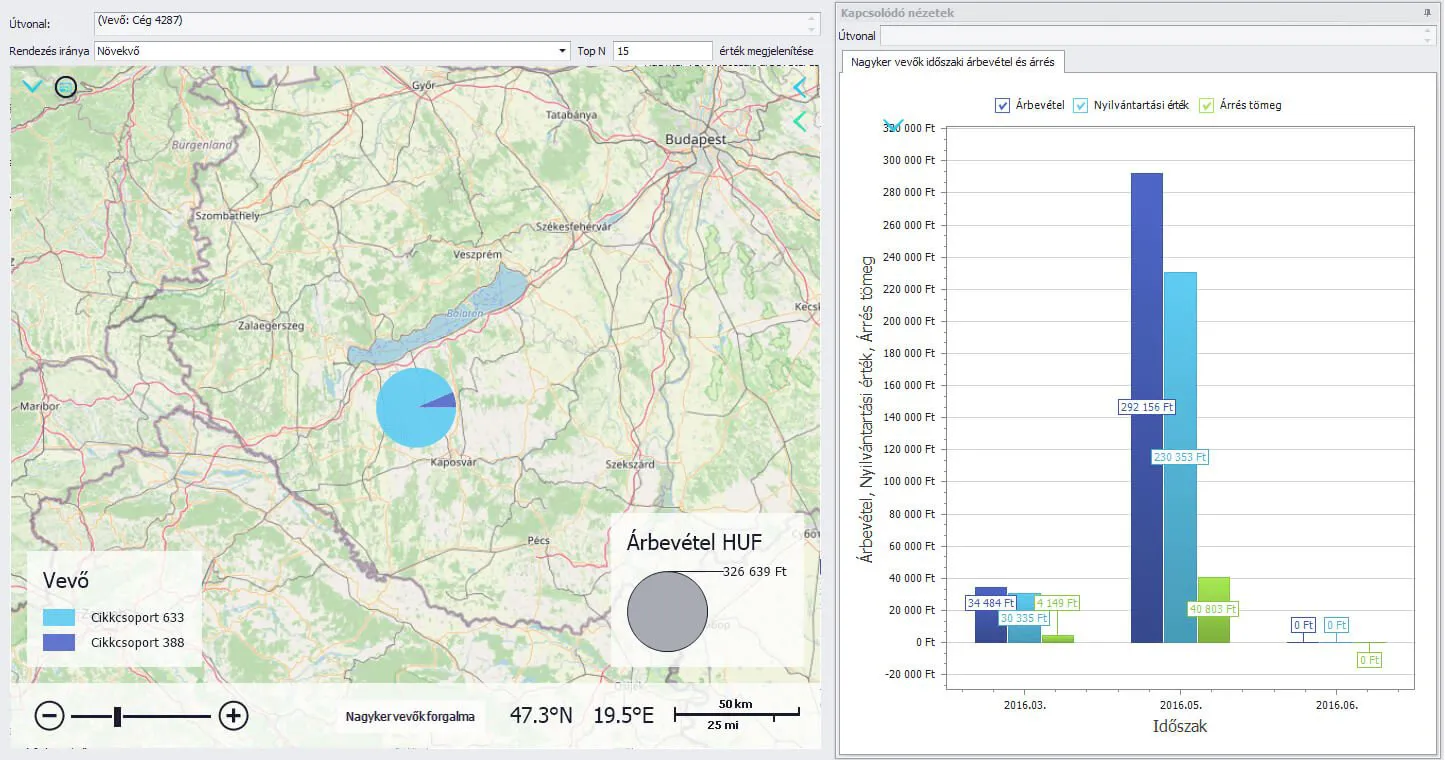Click the teal left chevron on map
Image resolution: width=1445 pixels, height=760 pixels.
[x=799, y=122]
